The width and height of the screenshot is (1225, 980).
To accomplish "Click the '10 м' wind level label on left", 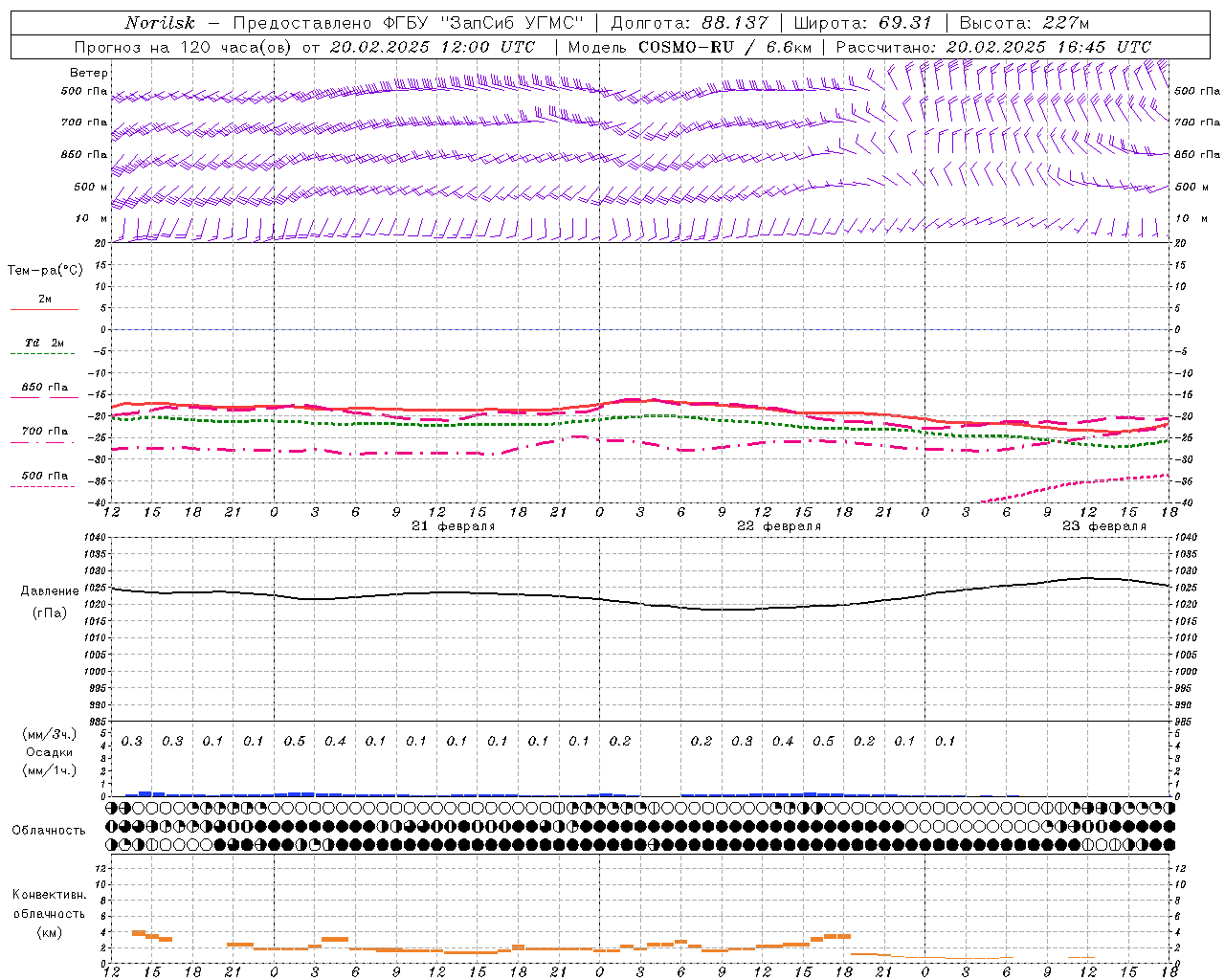I will 92,219.
